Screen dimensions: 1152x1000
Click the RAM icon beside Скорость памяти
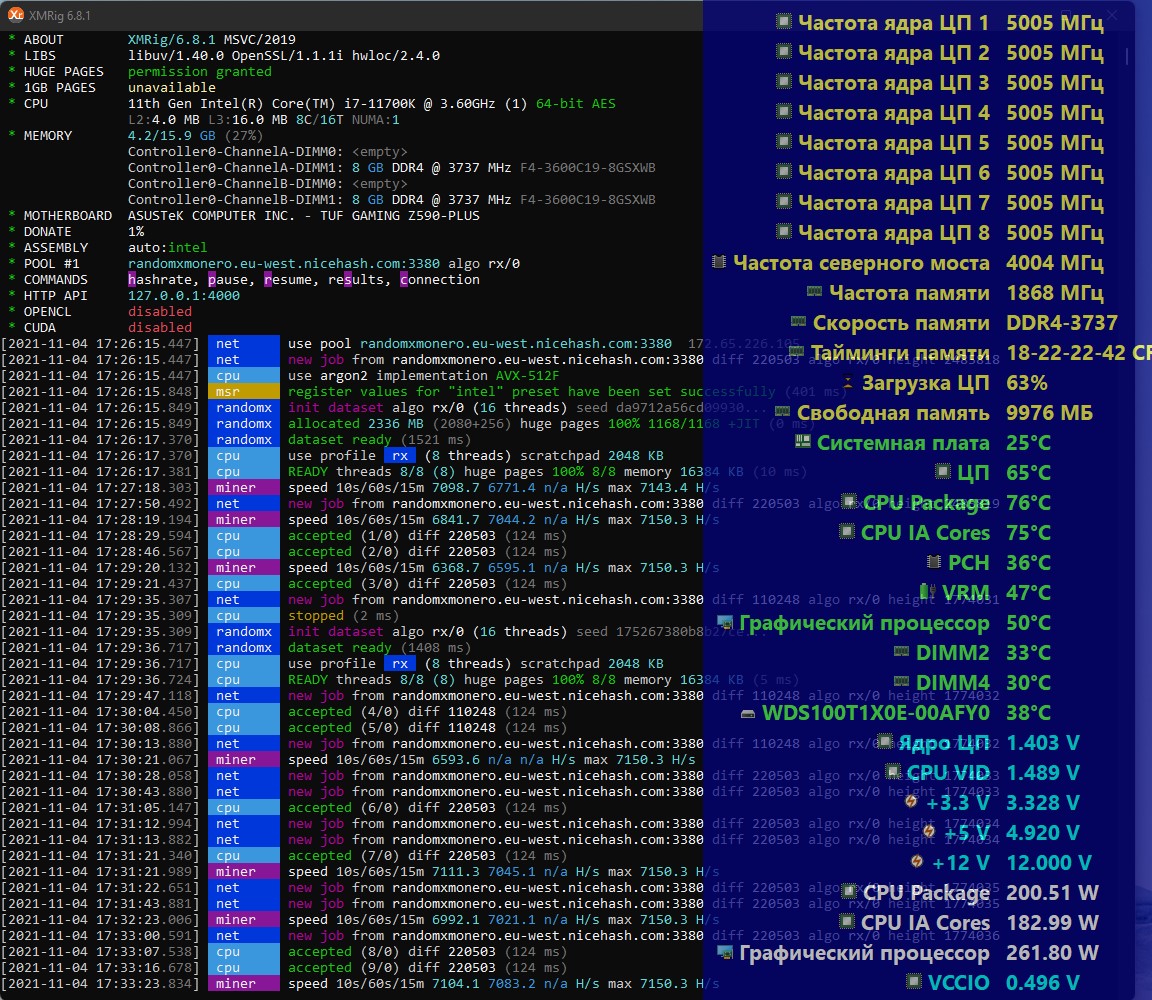pos(798,320)
